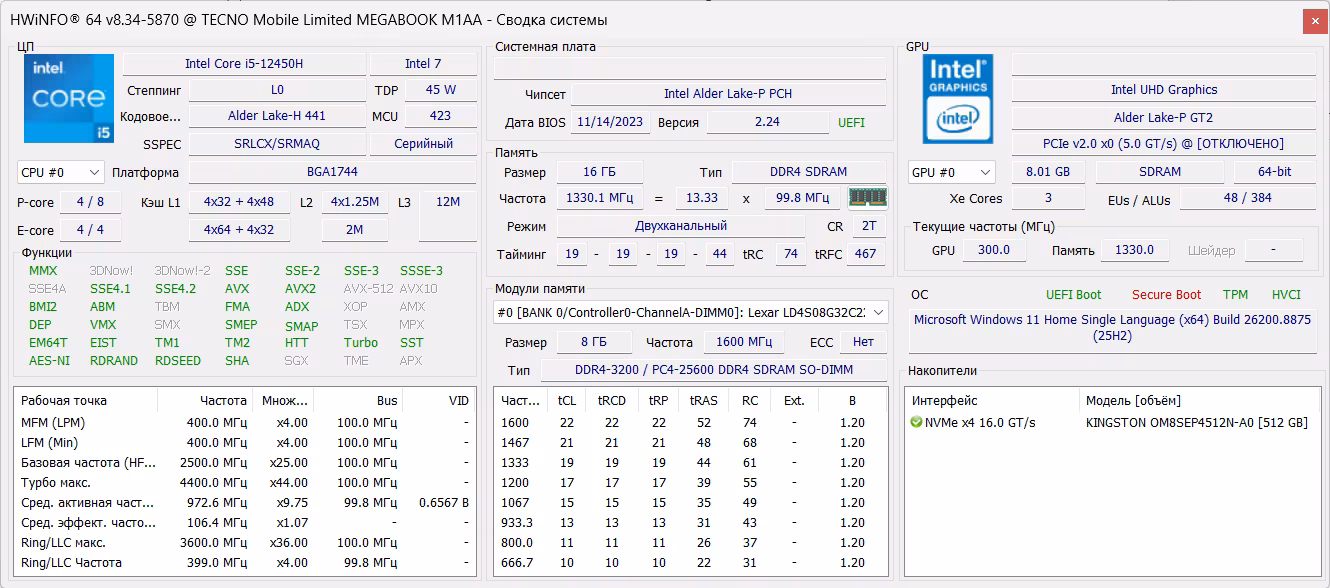The image size is (1330, 588).
Task: Click the L2 cache value 4x1.25M
Action: point(355,202)
